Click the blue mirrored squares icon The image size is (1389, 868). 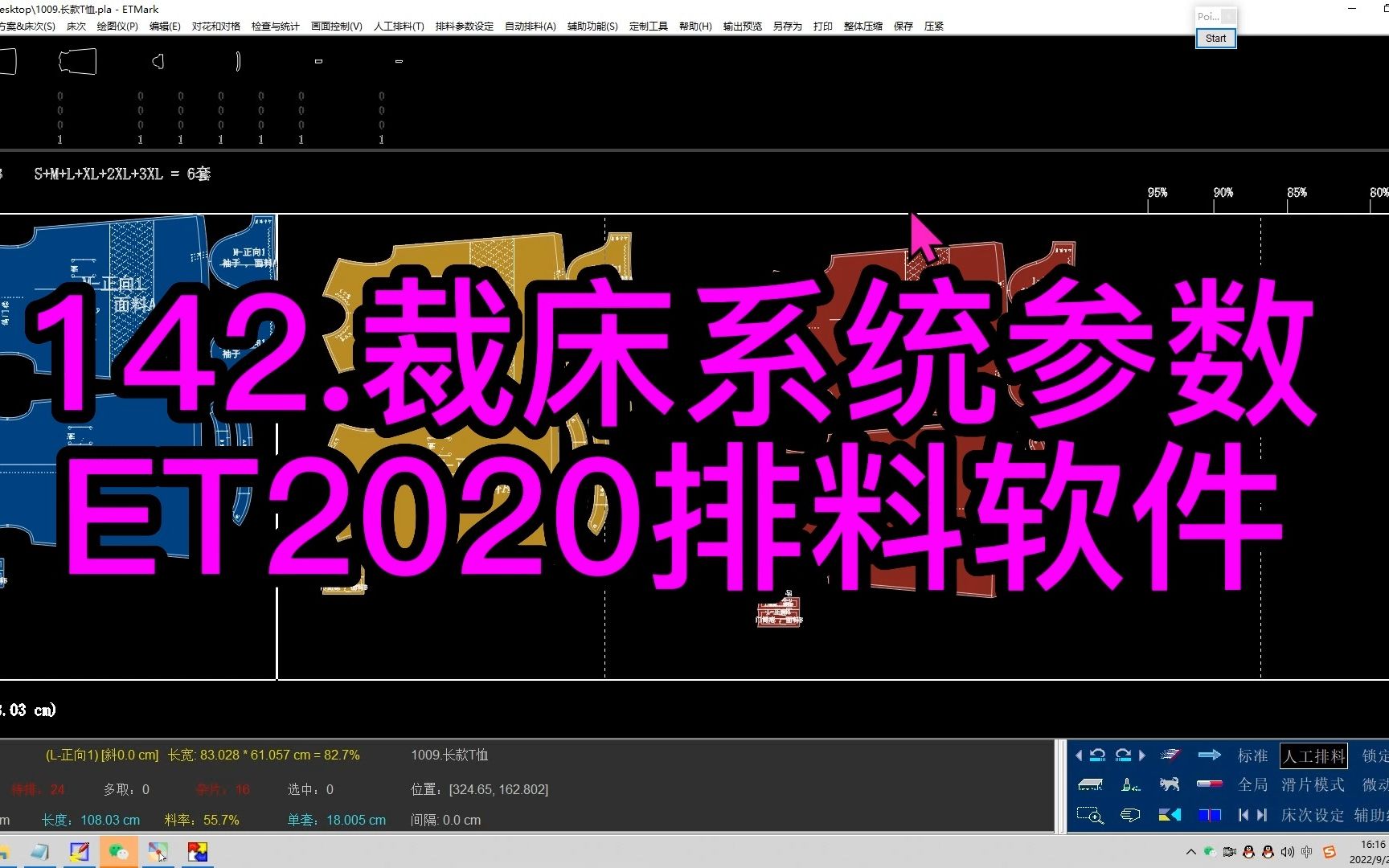1210,815
